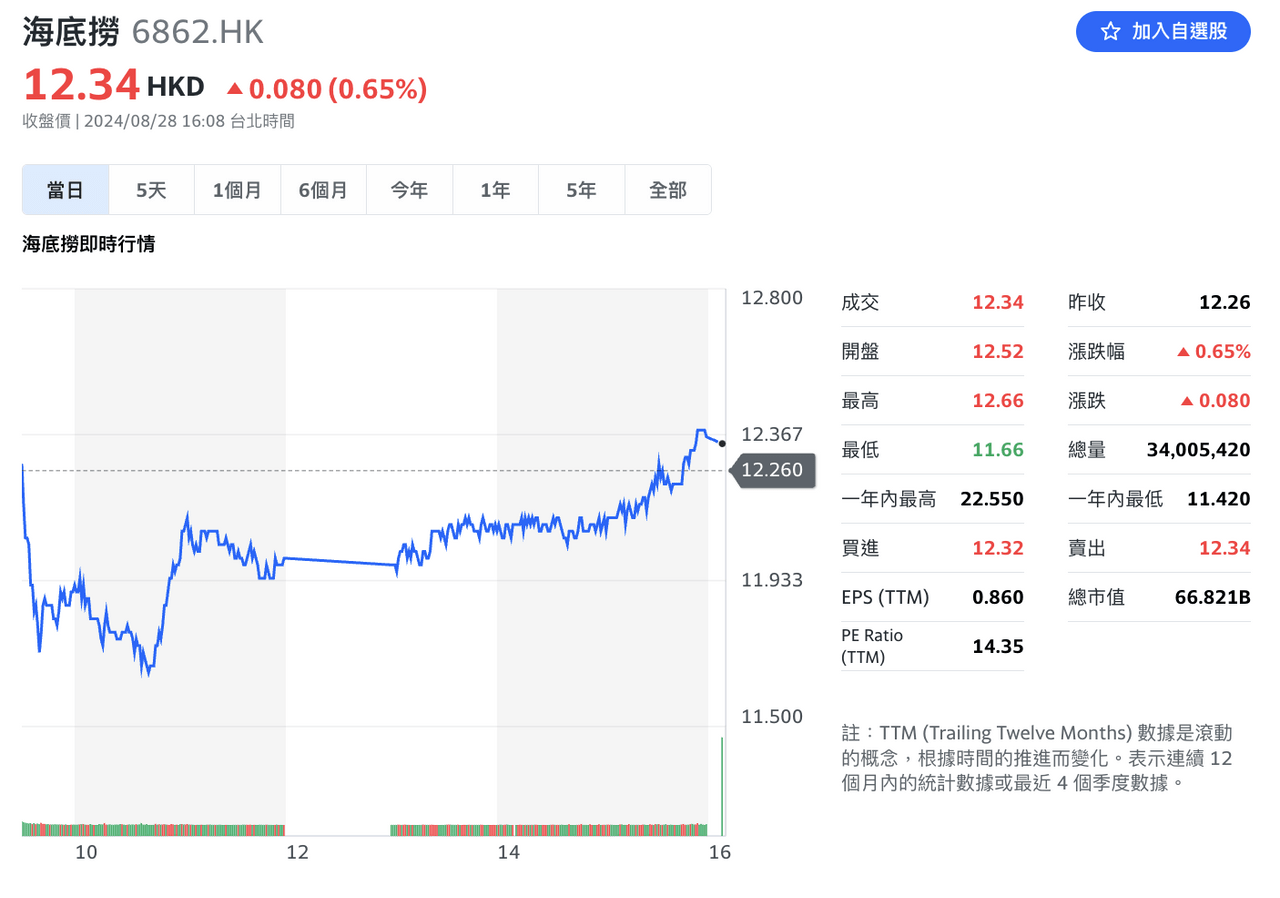This screenshot has width=1280, height=898.
Task: Click the EPS (TTM) value 0.860
Action: click(998, 597)
